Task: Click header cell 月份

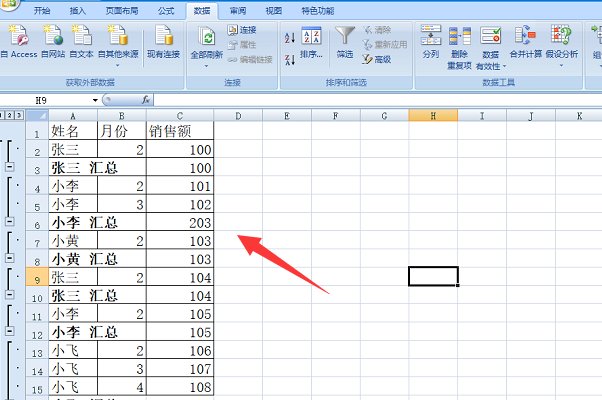Action: pos(122,131)
